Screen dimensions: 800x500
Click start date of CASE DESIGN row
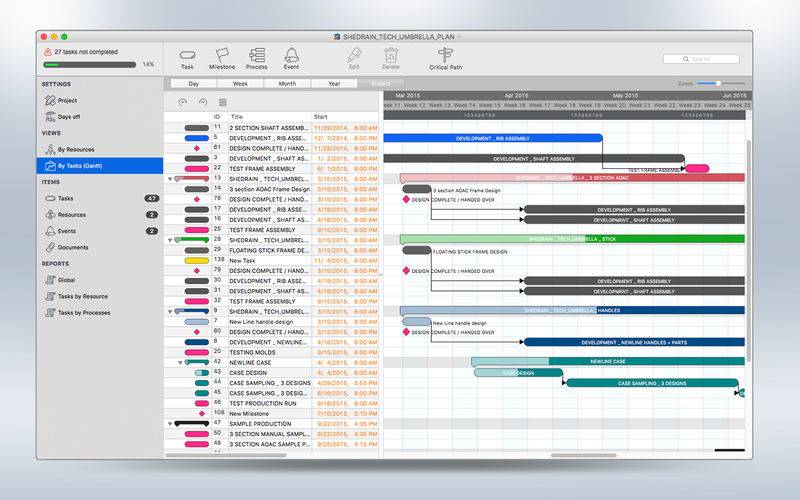345,373
